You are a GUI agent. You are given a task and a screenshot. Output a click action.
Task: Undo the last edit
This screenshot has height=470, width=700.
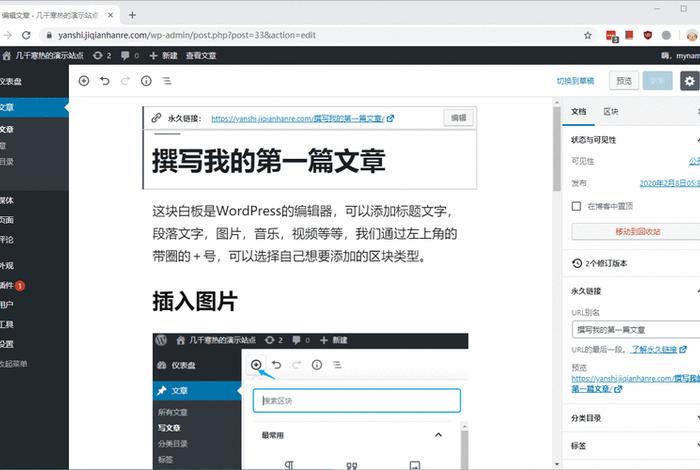104,81
